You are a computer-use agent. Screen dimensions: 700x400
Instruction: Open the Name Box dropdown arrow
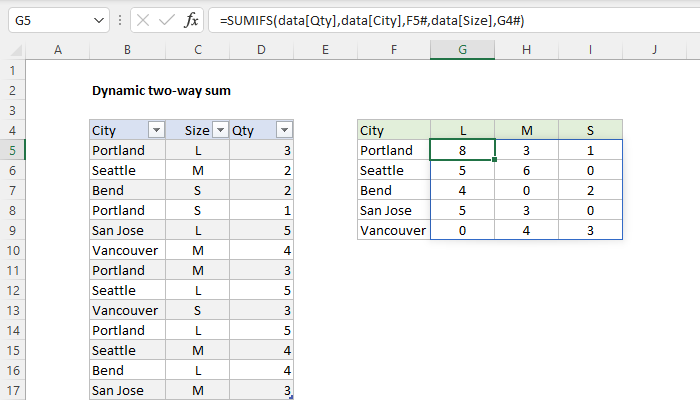coord(99,20)
